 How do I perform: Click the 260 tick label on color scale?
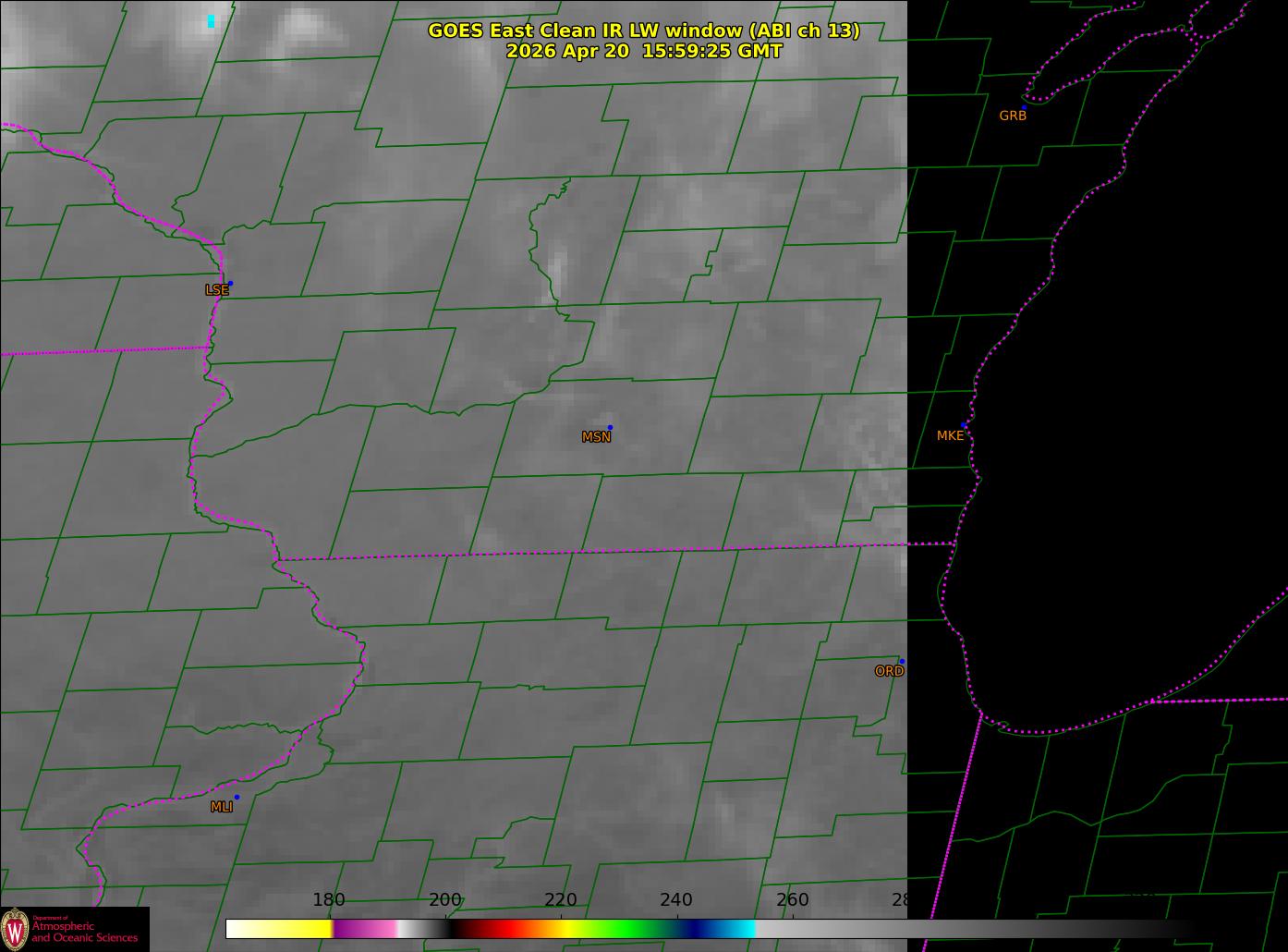click(x=793, y=899)
